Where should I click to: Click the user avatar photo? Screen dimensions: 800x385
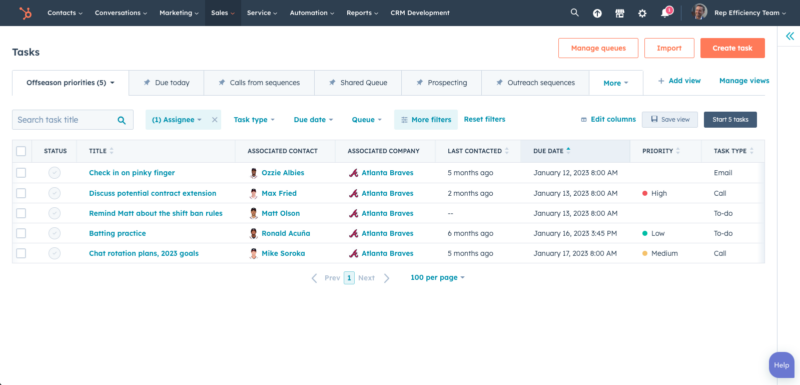699,12
